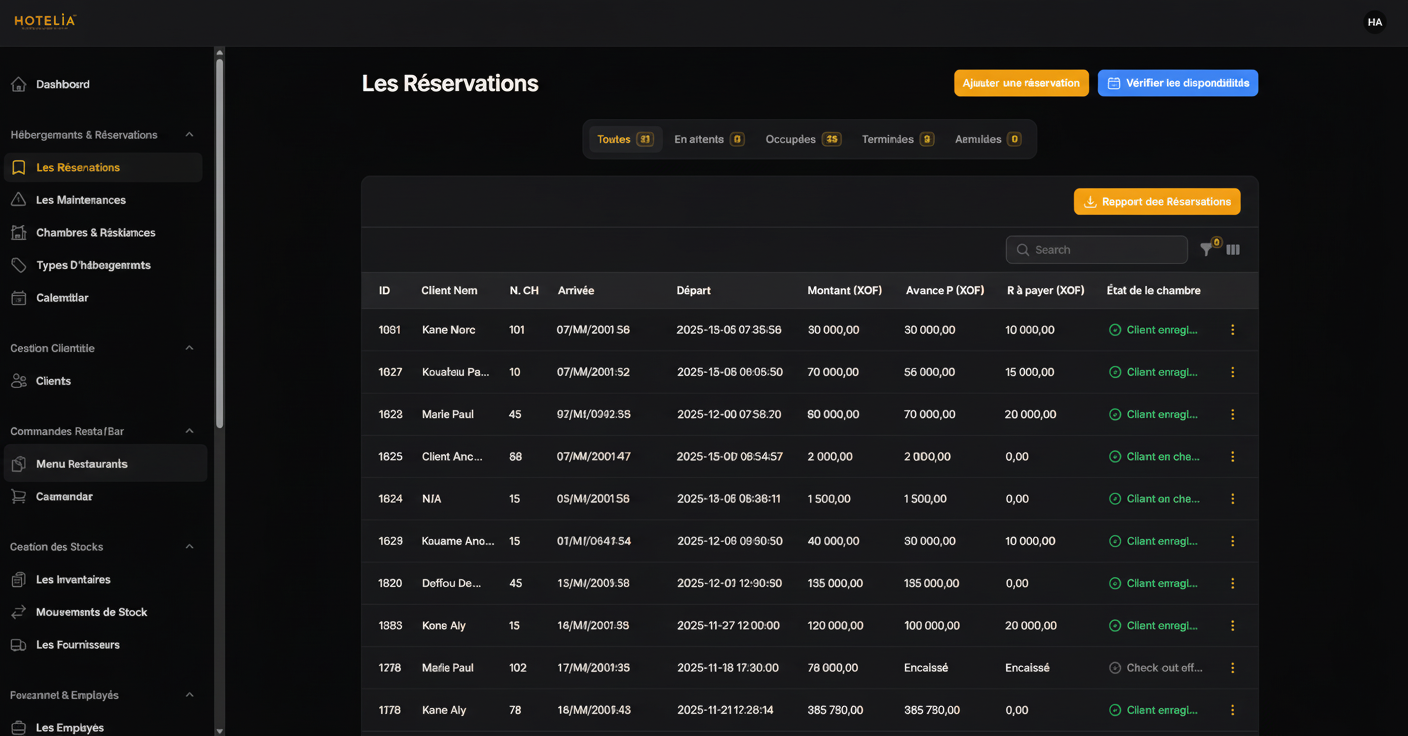Open row actions menu for reservation 1081
The height and width of the screenshot is (736, 1408).
coord(1232,330)
